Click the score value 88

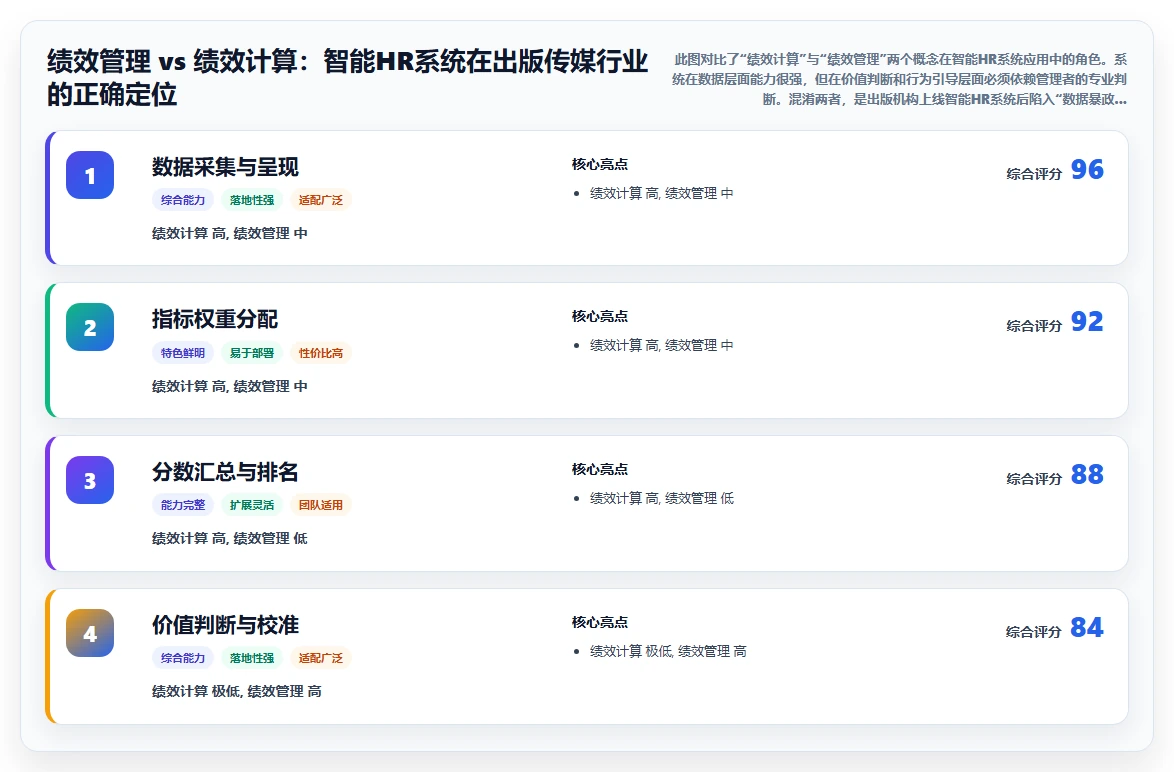pyautogui.click(x=1087, y=474)
